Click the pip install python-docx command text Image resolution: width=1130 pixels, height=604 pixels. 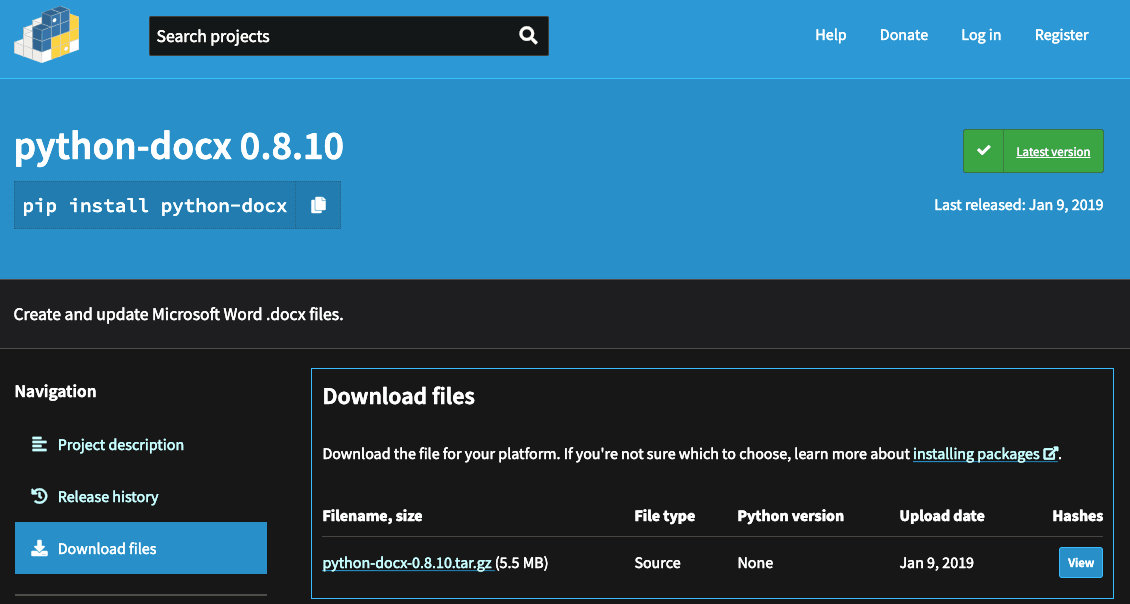coord(155,205)
